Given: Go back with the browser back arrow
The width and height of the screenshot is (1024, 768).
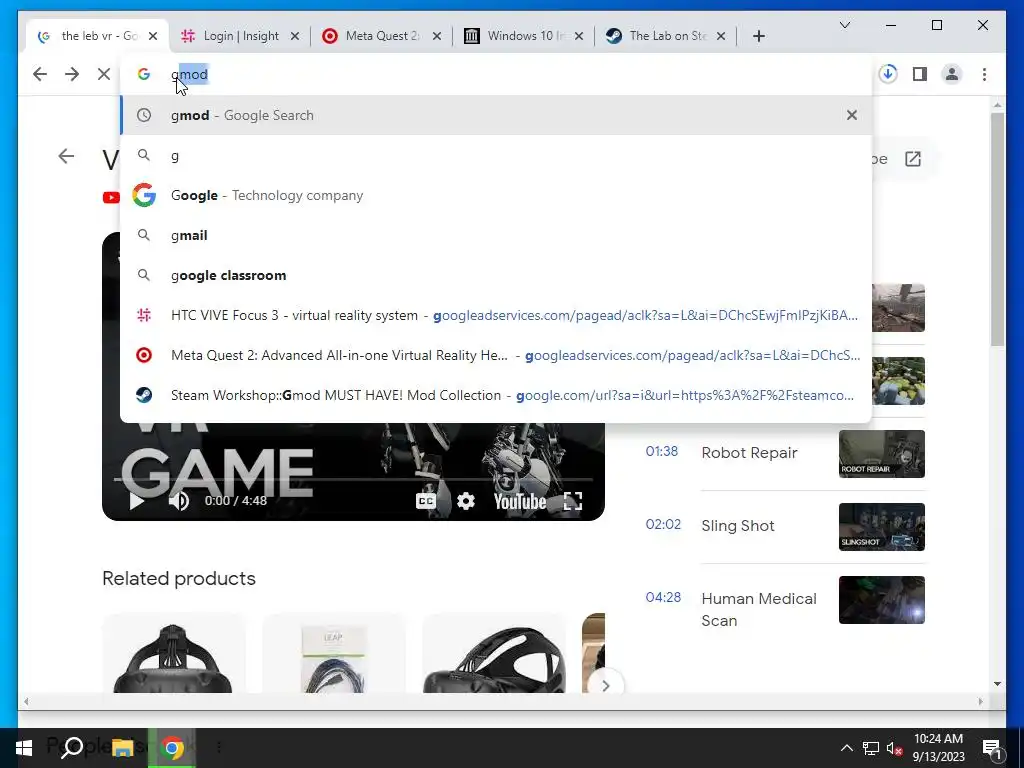Looking at the screenshot, I should 40,74.
